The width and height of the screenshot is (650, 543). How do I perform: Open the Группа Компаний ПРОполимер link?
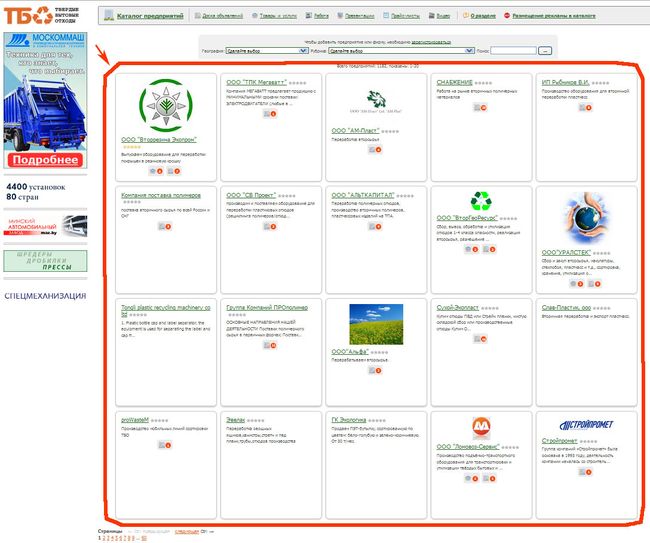pyautogui.click(x=259, y=306)
